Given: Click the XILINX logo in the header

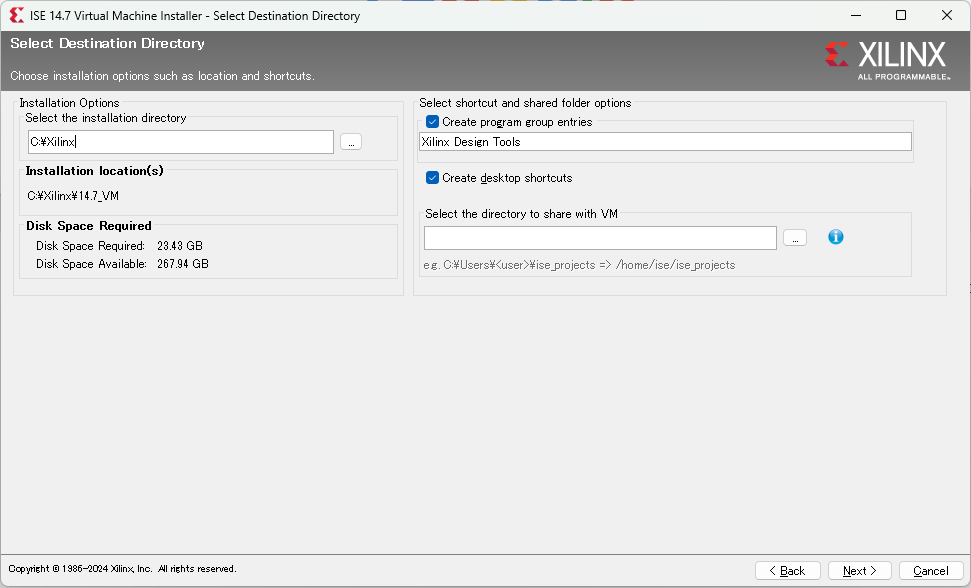Looking at the screenshot, I should (x=887, y=61).
